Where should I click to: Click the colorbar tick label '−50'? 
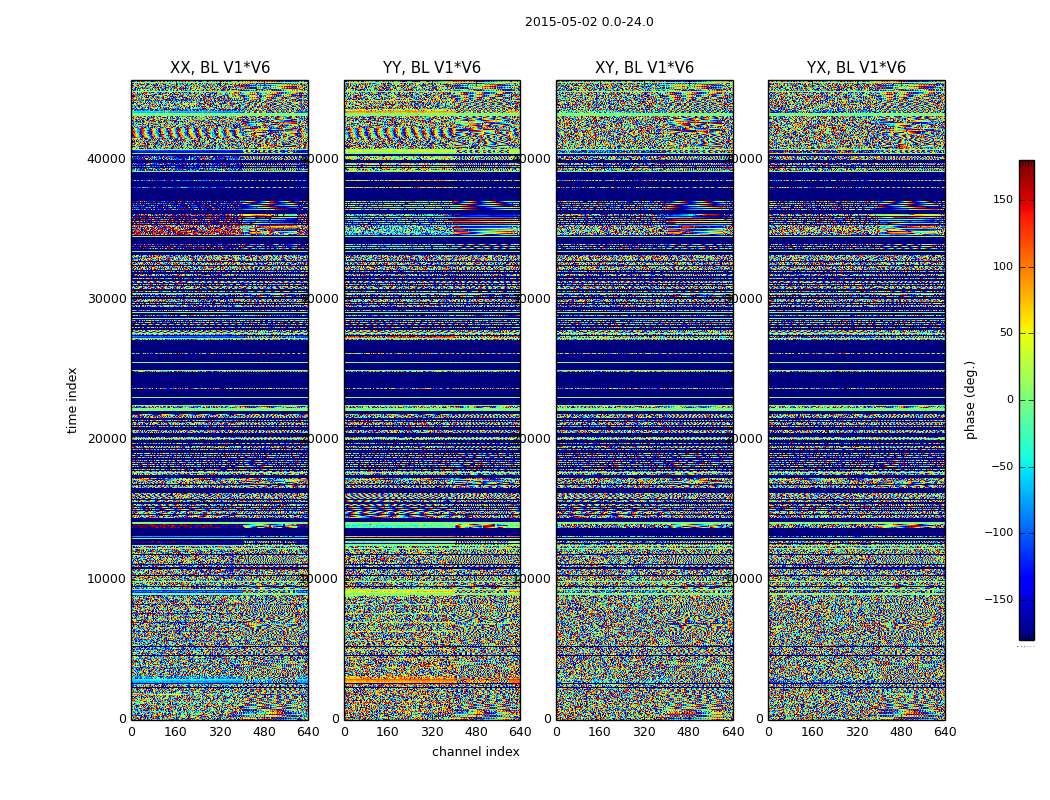coord(1002,467)
